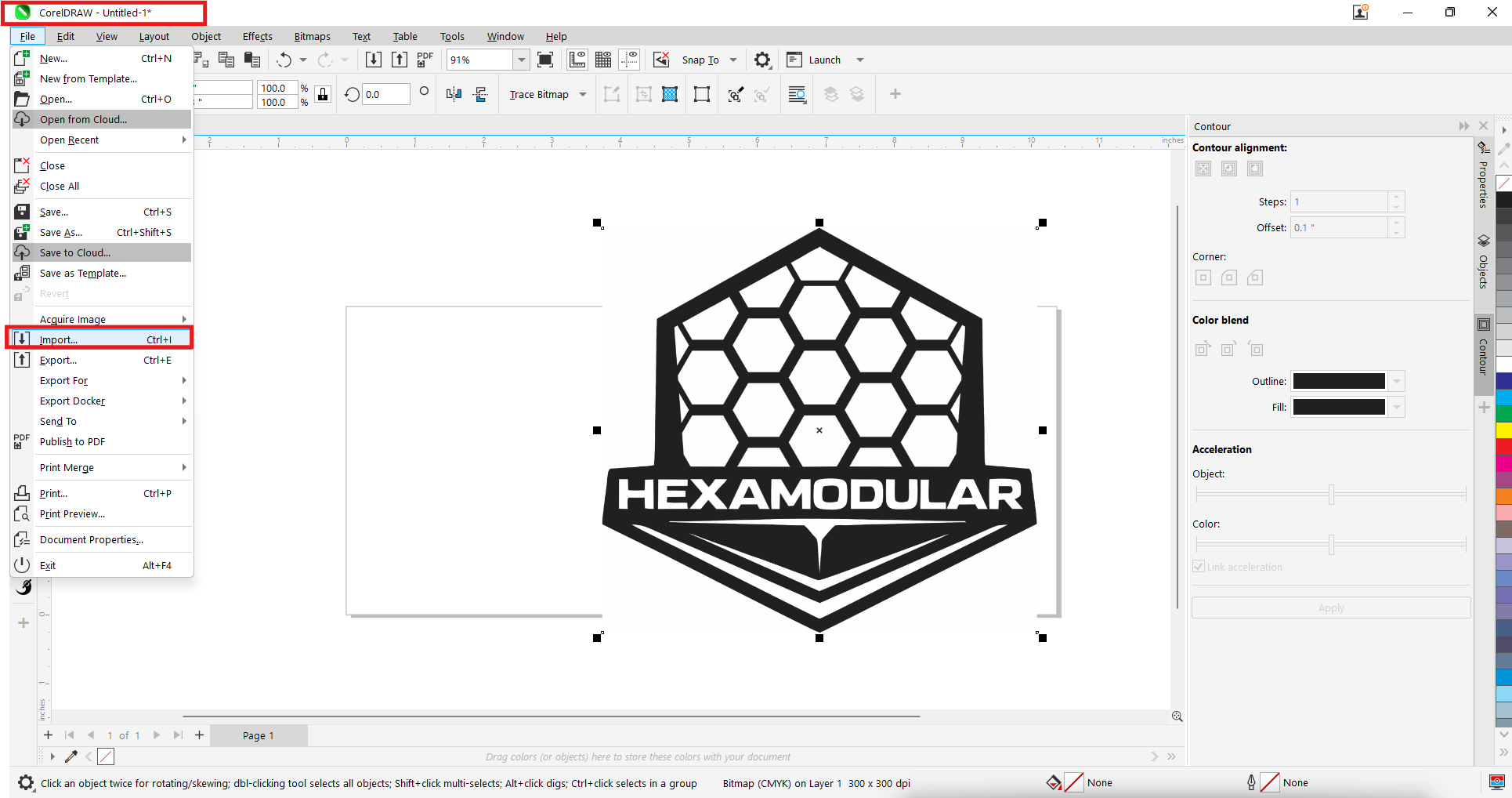The image size is (1512, 798).
Task: Expand Export For submenu
Action: pos(102,380)
